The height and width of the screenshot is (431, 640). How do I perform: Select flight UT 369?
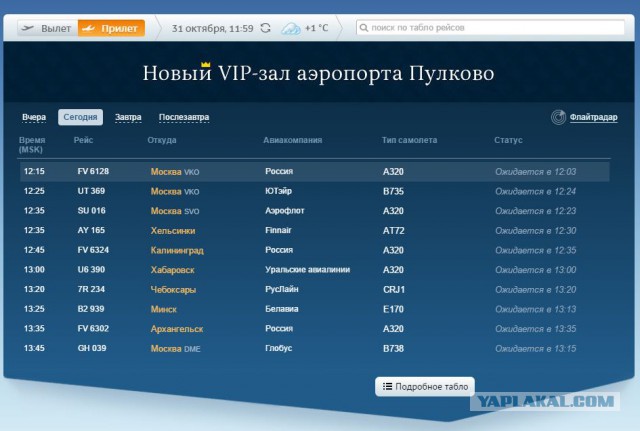click(x=91, y=191)
